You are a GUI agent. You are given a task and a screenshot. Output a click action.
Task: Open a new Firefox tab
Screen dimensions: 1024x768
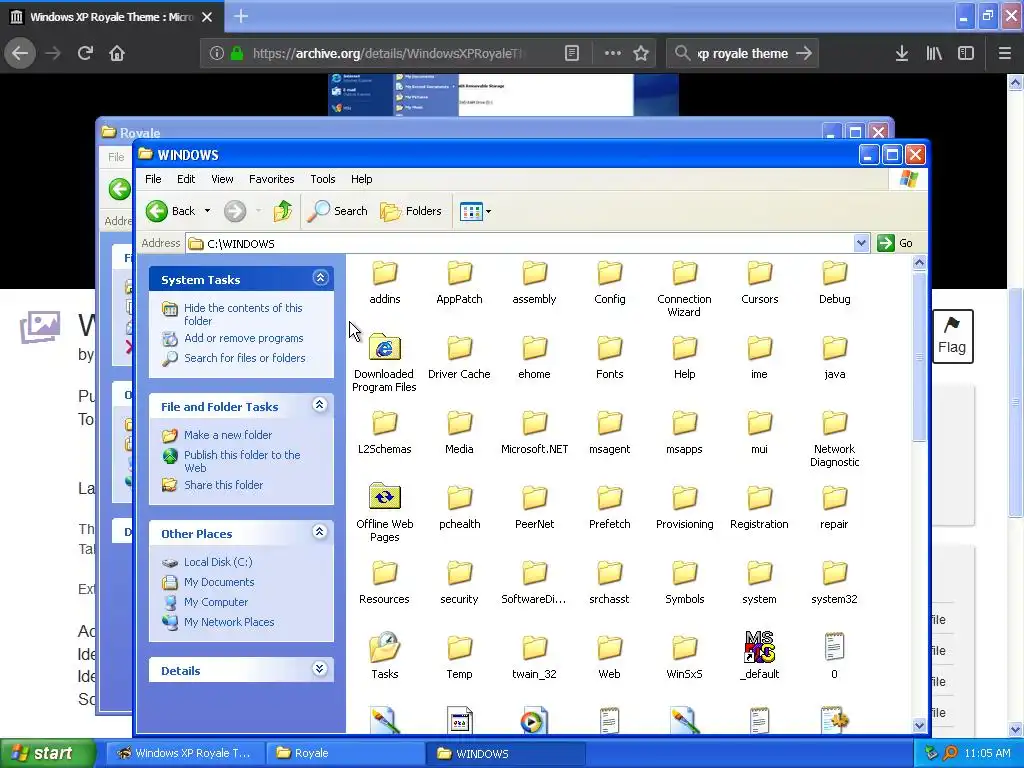coord(241,16)
